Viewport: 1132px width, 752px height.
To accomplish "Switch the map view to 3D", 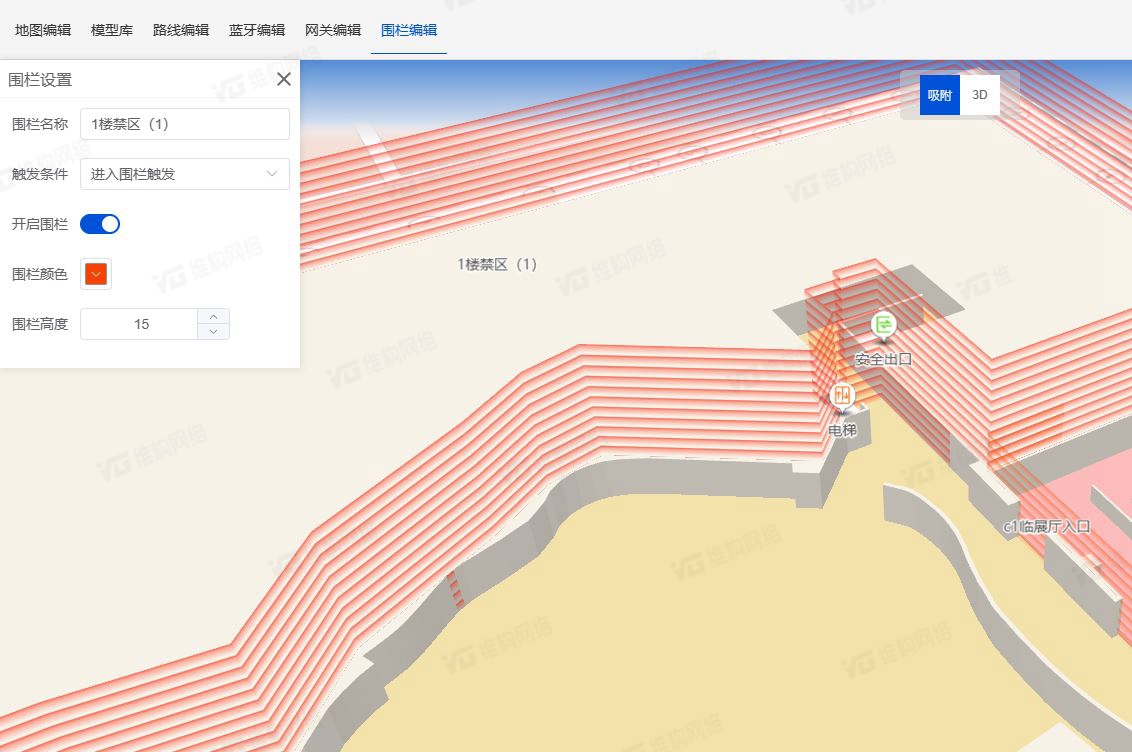I will (980, 95).
